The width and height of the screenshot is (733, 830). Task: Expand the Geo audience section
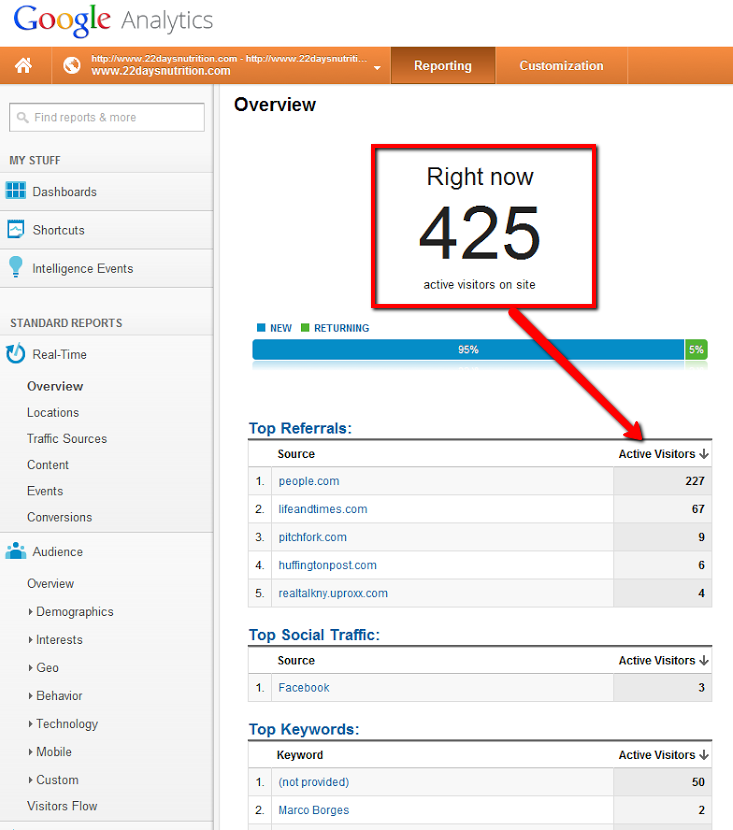click(x=46, y=668)
